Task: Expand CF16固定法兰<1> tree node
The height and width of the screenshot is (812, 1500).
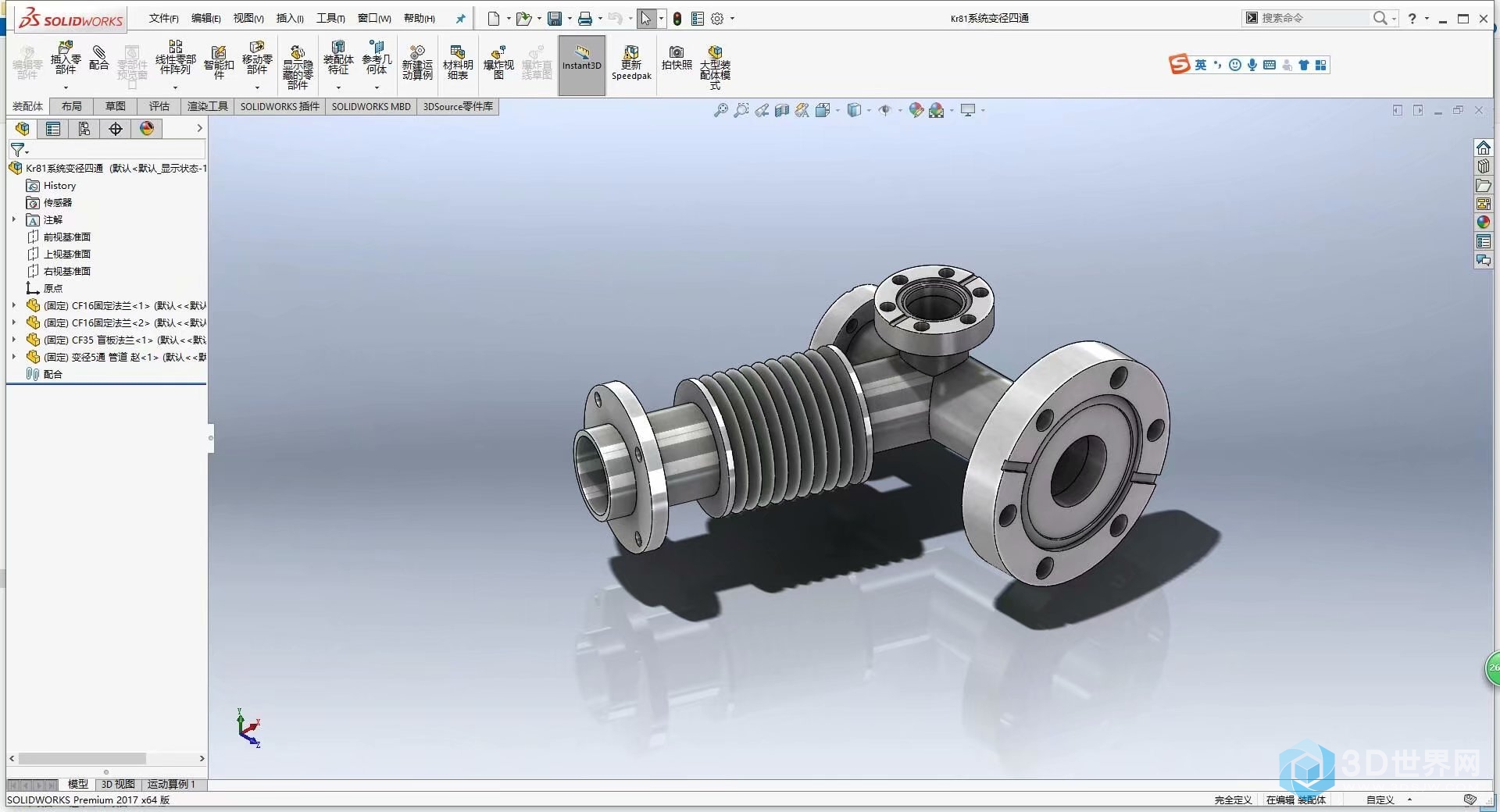Action: click(x=14, y=305)
